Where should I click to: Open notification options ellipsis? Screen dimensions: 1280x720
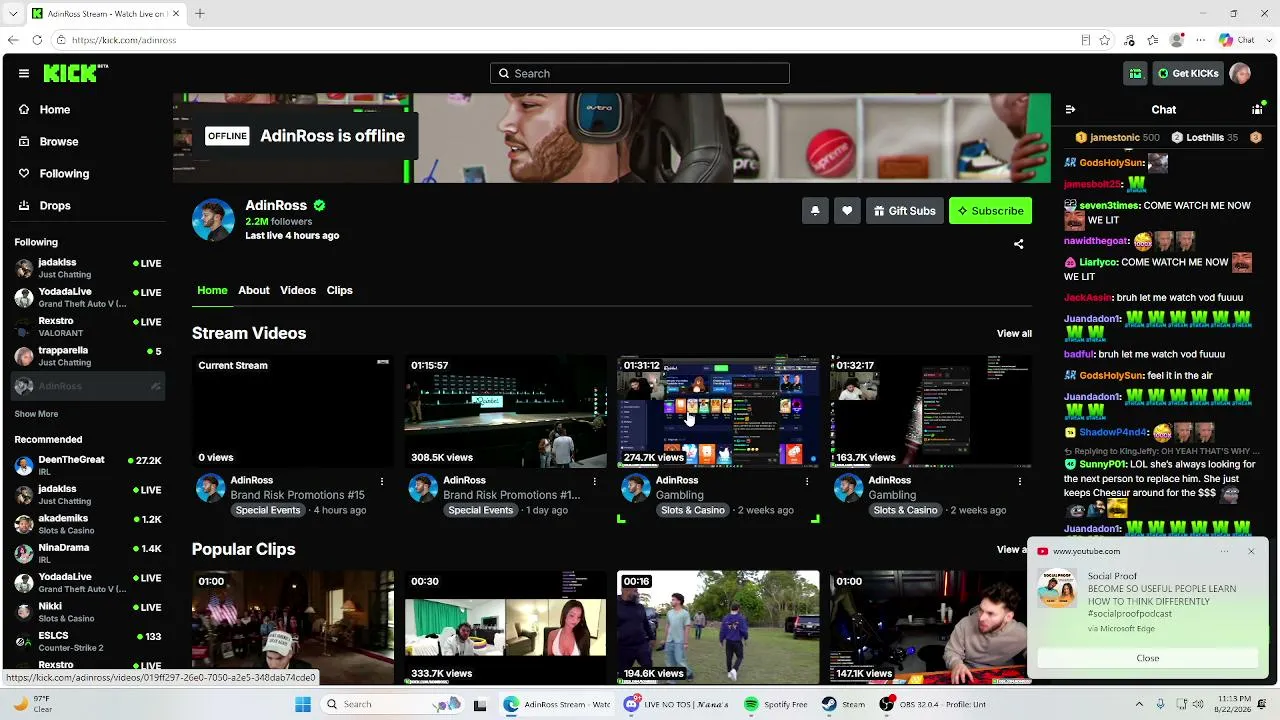(x=1224, y=551)
